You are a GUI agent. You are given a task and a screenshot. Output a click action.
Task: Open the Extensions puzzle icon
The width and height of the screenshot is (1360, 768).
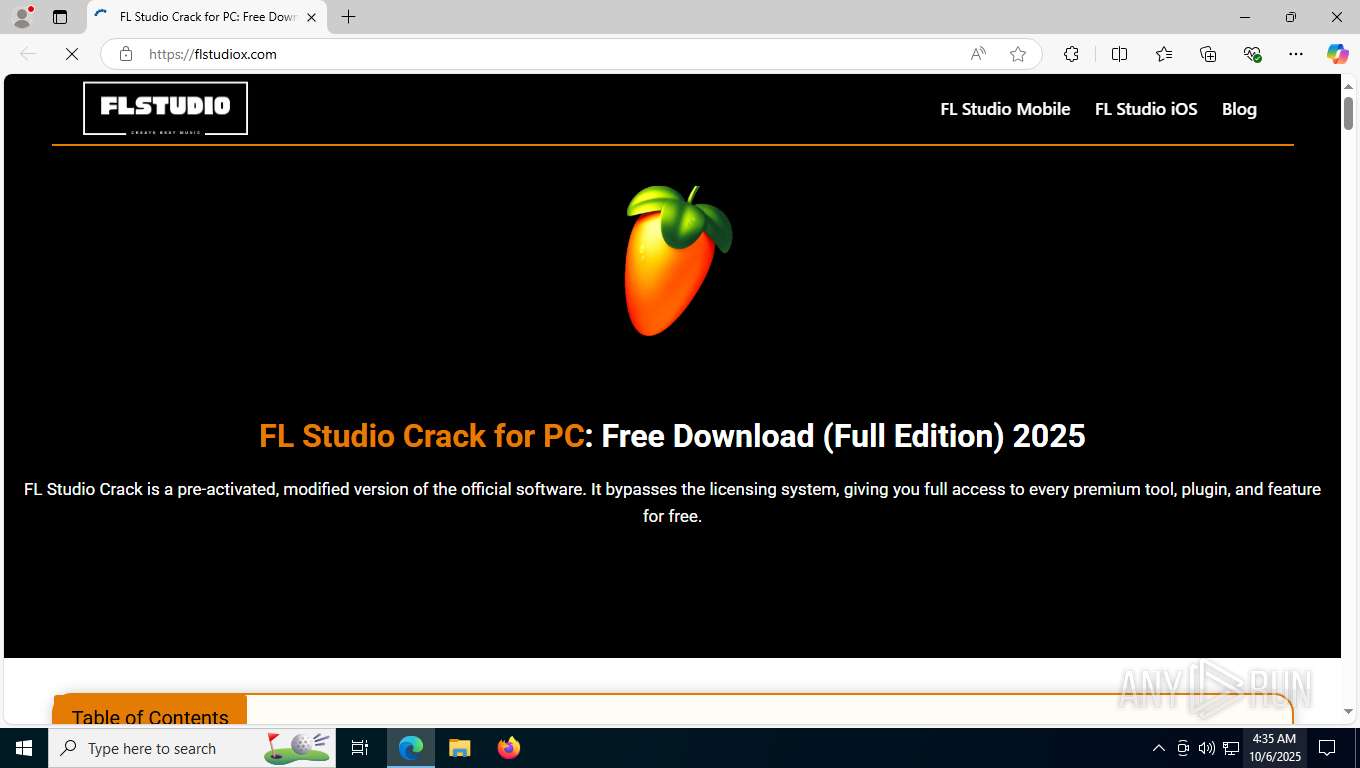tap(1071, 54)
